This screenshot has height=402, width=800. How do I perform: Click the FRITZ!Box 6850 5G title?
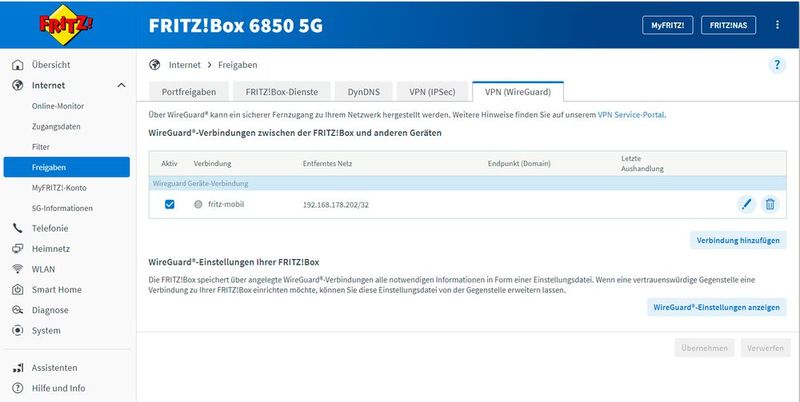click(236, 26)
